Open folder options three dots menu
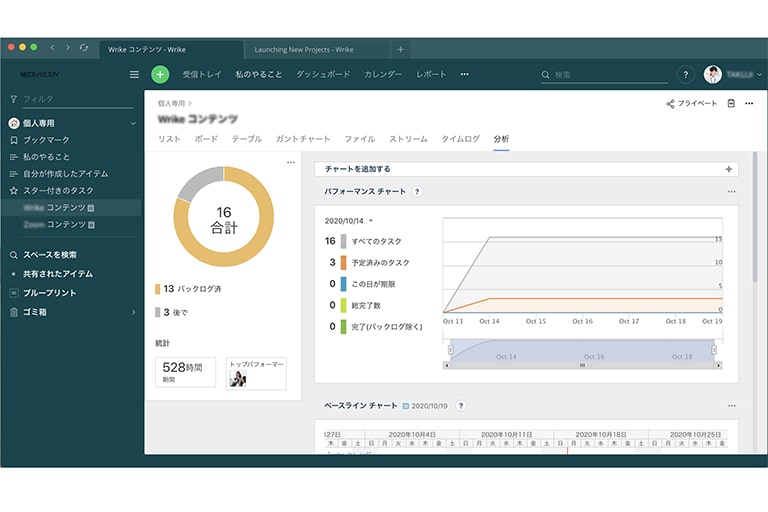This screenshot has height=512, width=768. pyautogui.click(x=749, y=103)
